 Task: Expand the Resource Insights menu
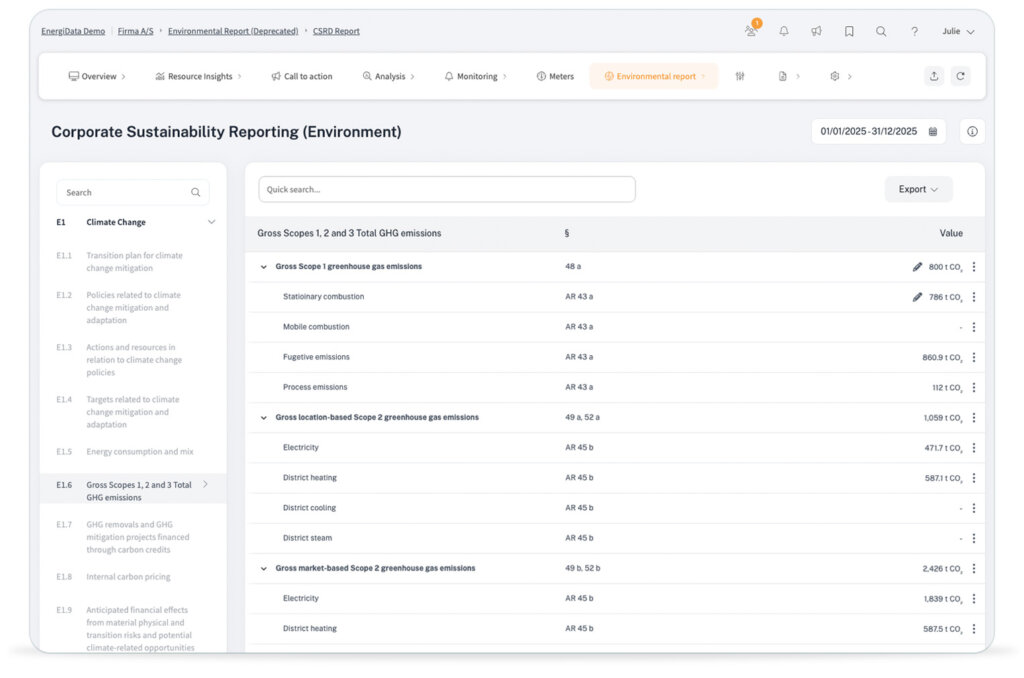point(199,76)
